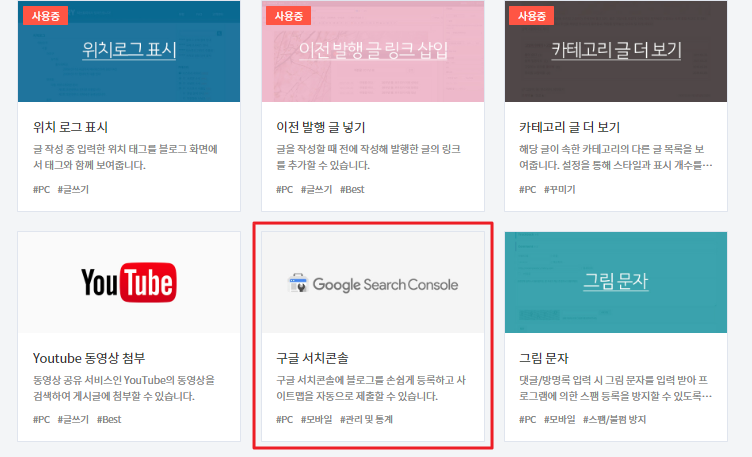This screenshot has width=752, height=457.
Task: Click the 그림 문자 description text
Action: [x=616, y=388]
